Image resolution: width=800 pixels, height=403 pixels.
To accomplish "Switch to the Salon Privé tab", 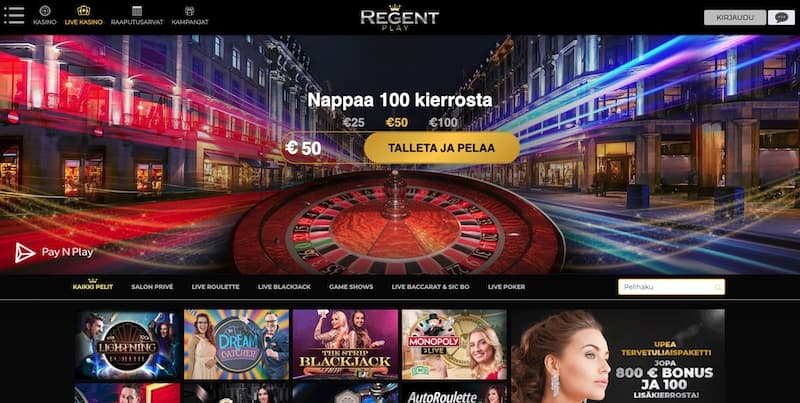I will click(152, 287).
